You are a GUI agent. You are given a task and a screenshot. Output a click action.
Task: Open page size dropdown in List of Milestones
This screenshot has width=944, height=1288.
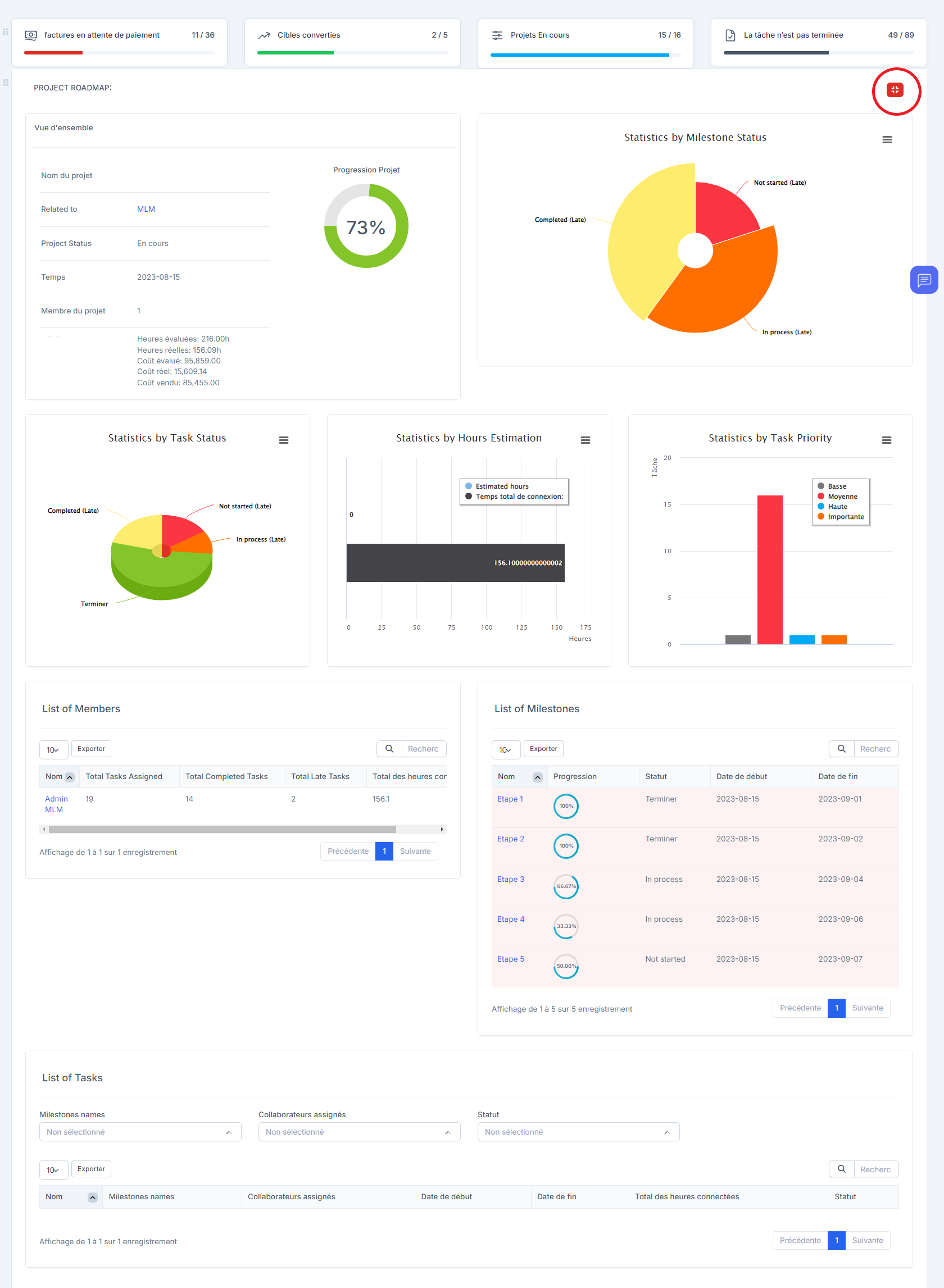pos(506,749)
